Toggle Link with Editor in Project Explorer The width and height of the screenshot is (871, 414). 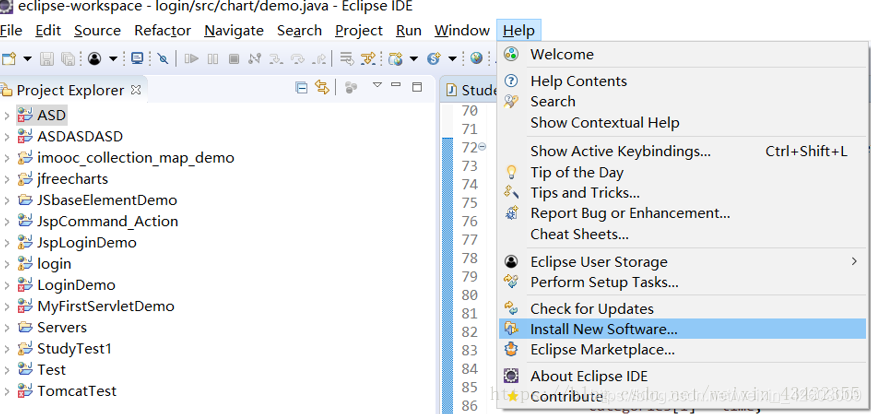(322, 88)
